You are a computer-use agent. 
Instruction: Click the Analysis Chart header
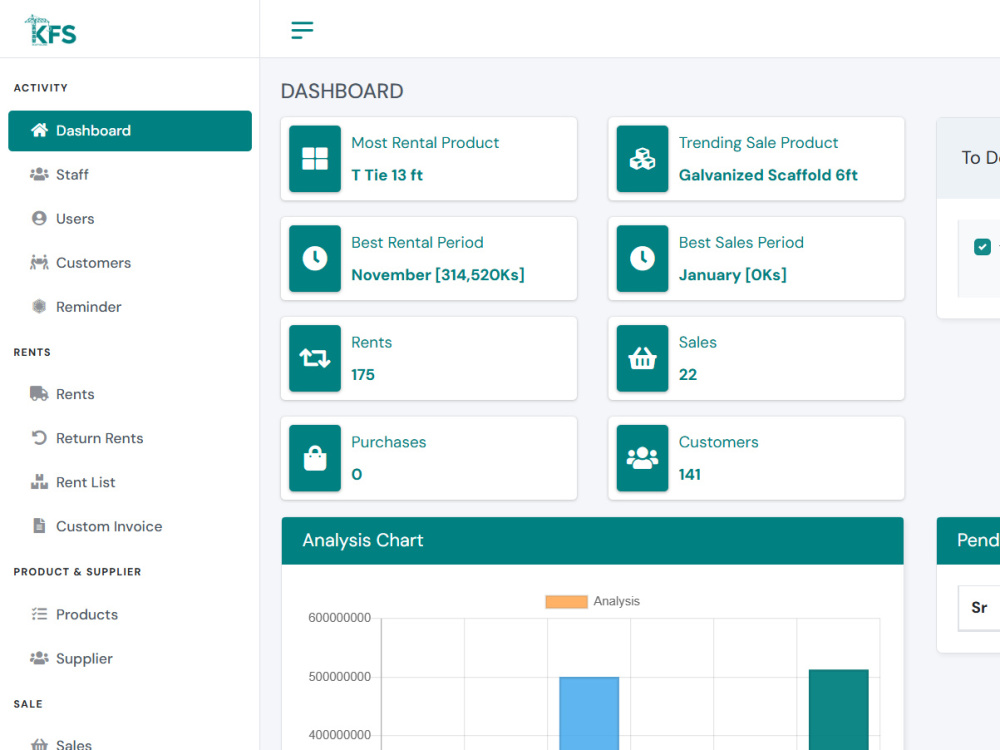tap(592, 541)
